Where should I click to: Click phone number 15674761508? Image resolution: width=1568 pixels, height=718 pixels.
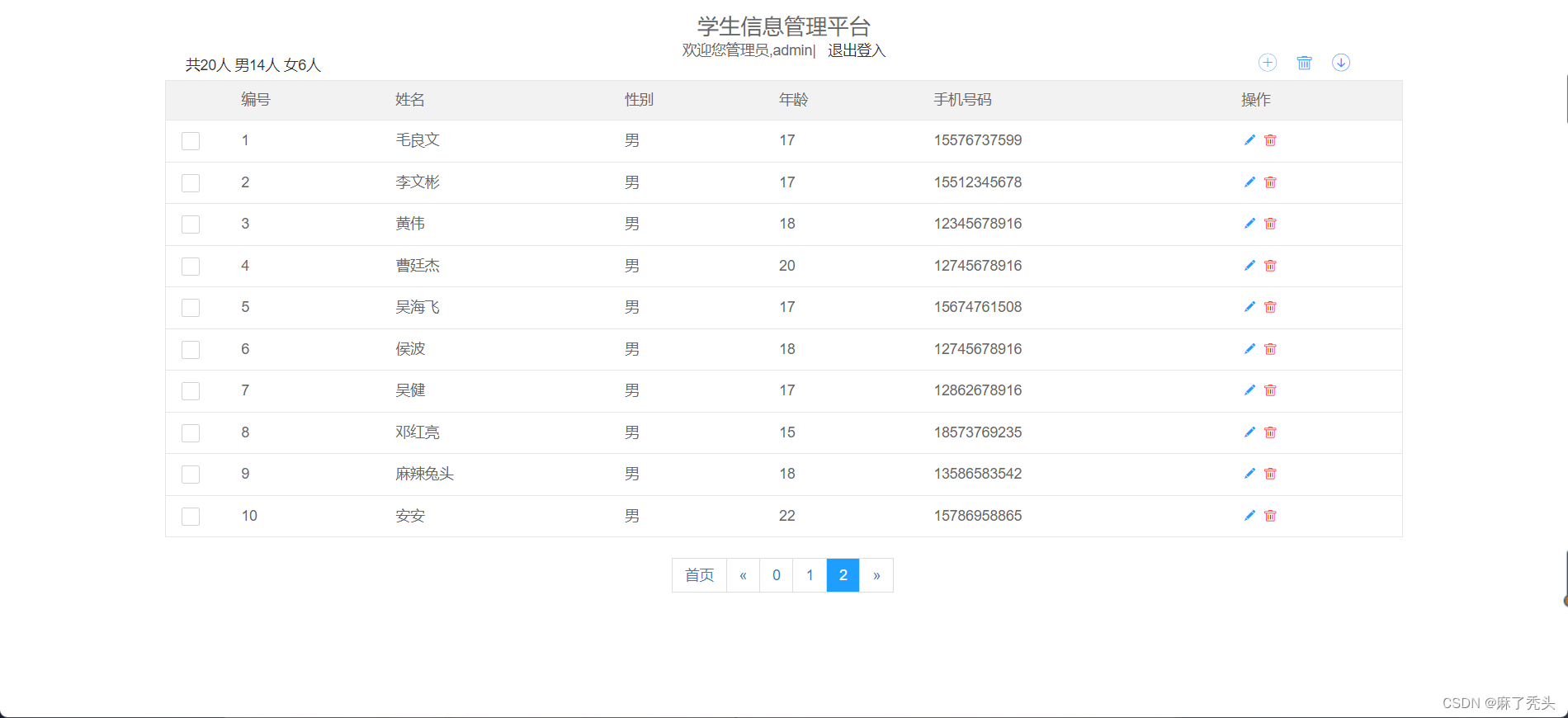click(978, 307)
